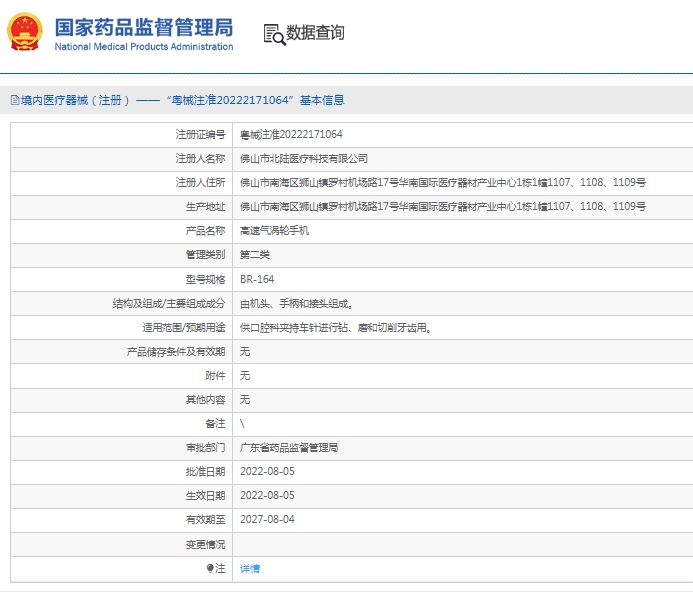
Task: Click the intended use text 供口腔科夹持车针
Action: click(335, 327)
